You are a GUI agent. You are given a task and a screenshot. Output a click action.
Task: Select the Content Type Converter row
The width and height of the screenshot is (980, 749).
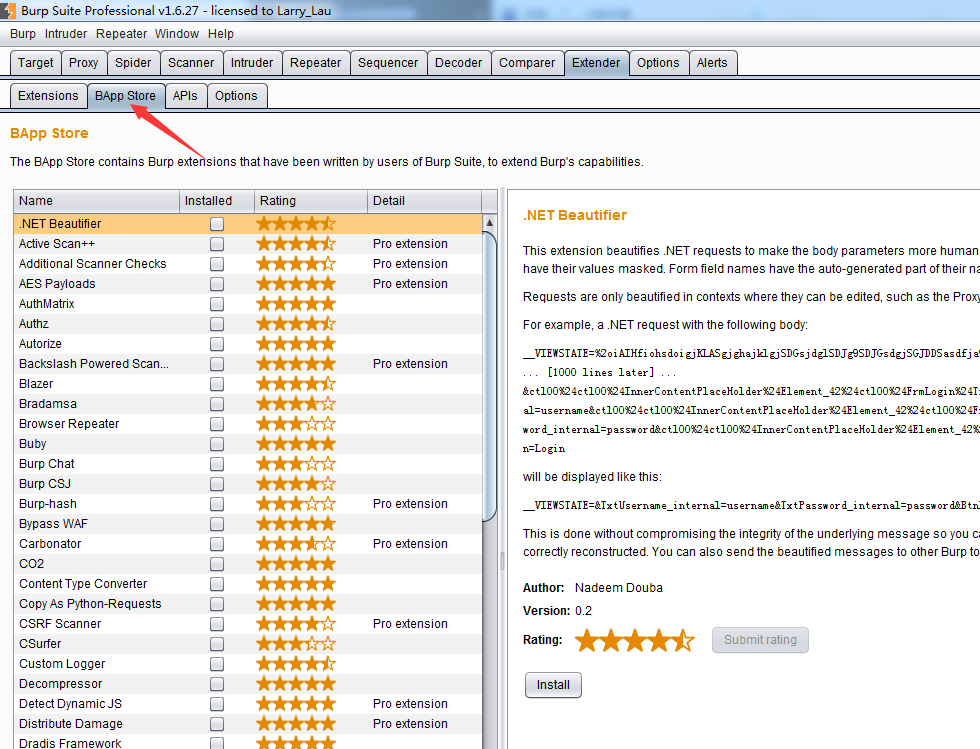tap(248, 584)
